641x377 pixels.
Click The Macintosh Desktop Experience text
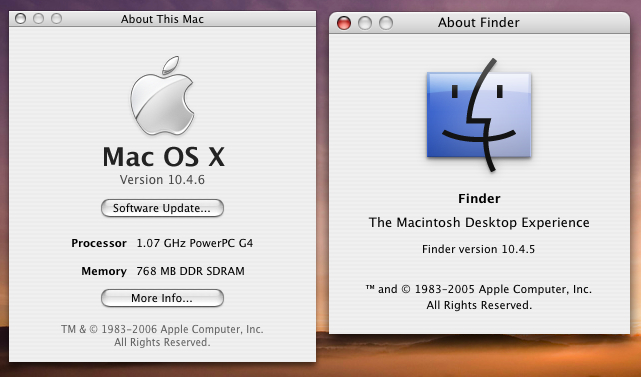point(479,222)
